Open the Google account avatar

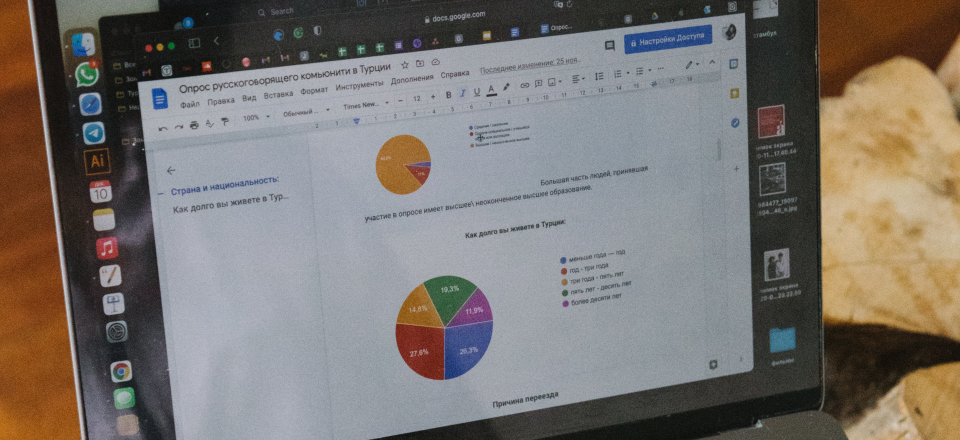[x=729, y=32]
